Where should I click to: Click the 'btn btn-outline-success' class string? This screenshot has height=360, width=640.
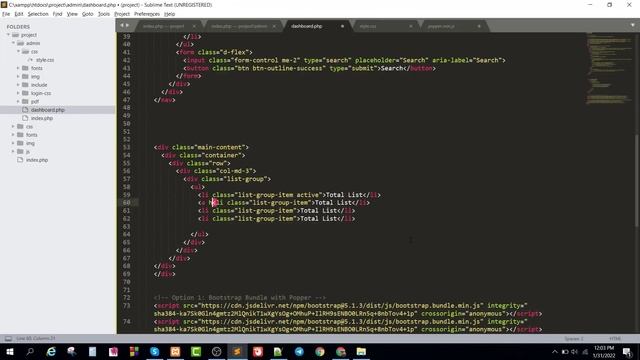[280, 68]
